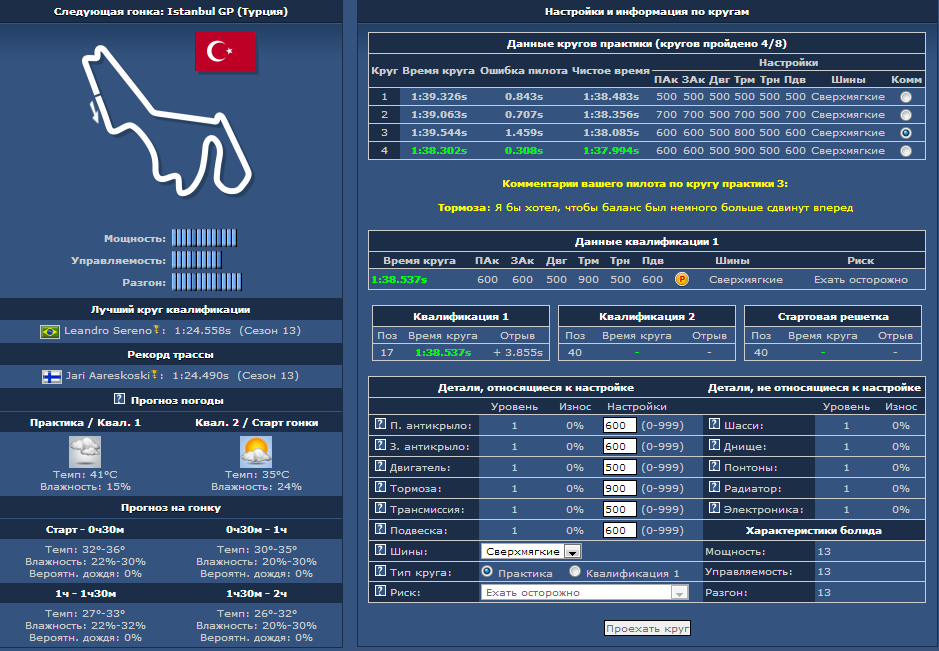This screenshot has height=651, width=939.
Task: Click the Turkish flag icon
Action: click(x=225, y=51)
